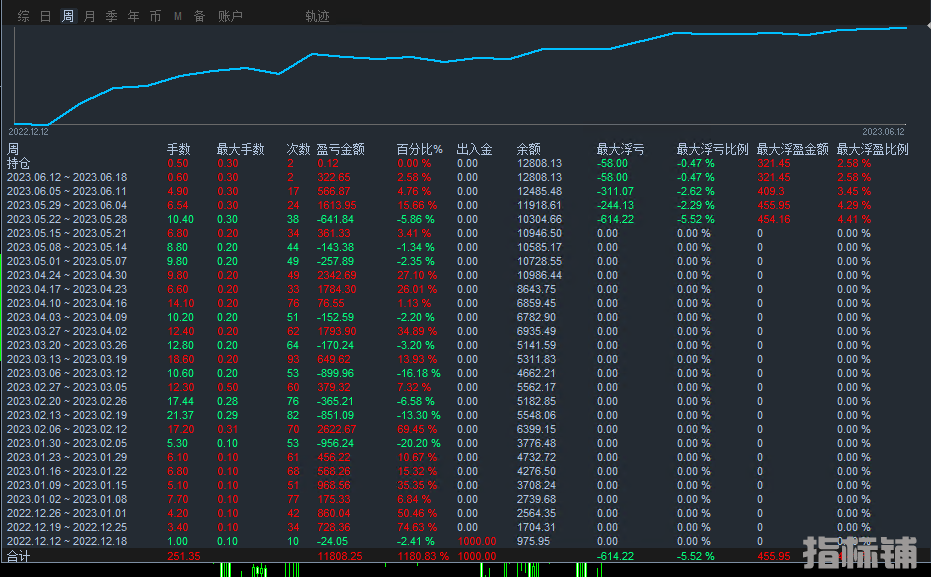Click the 最大浮亏比例 column header
Screen dimensions: 931x577
(712, 149)
